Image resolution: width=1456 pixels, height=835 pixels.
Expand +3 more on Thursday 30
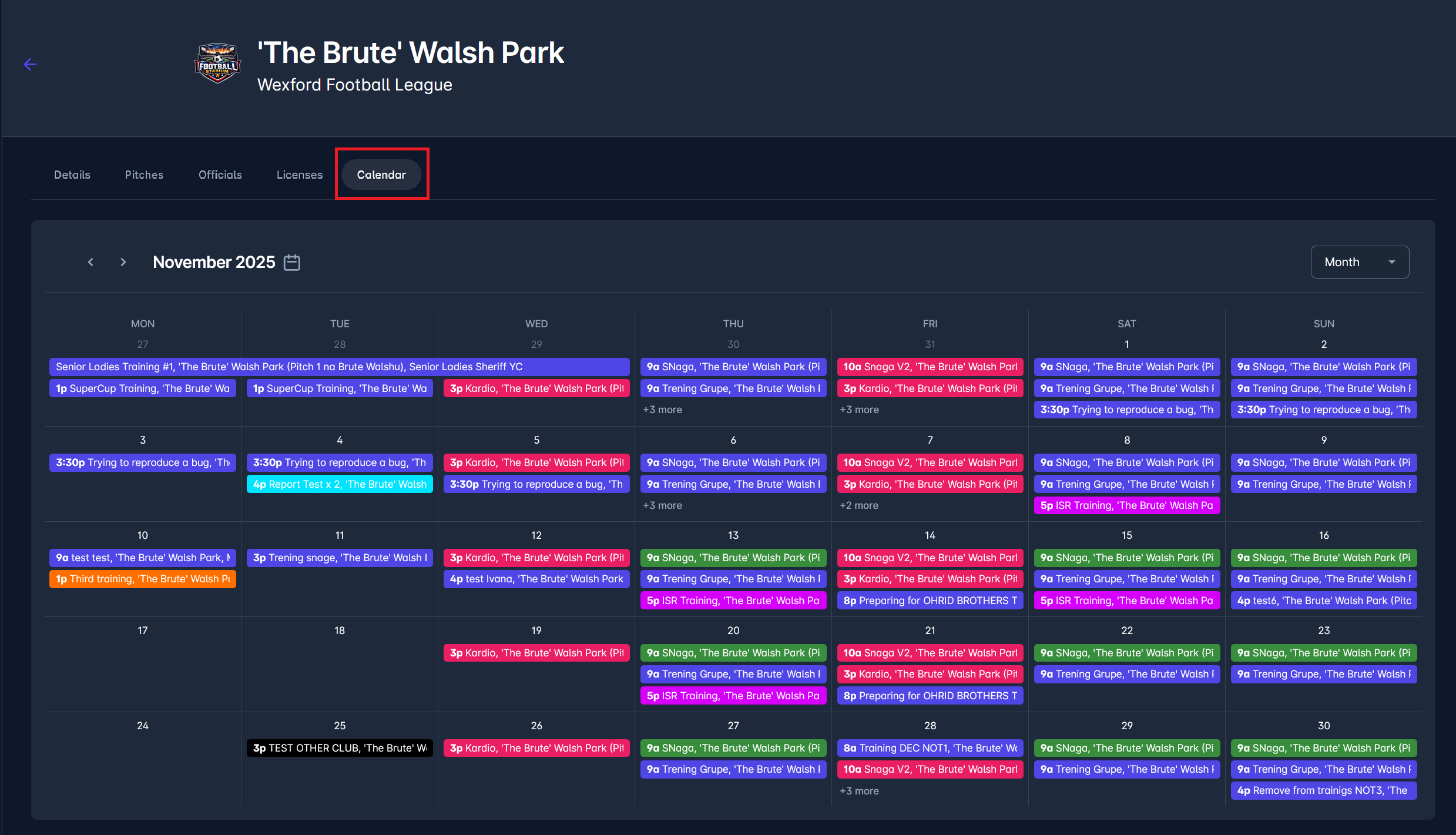(x=662, y=410)
